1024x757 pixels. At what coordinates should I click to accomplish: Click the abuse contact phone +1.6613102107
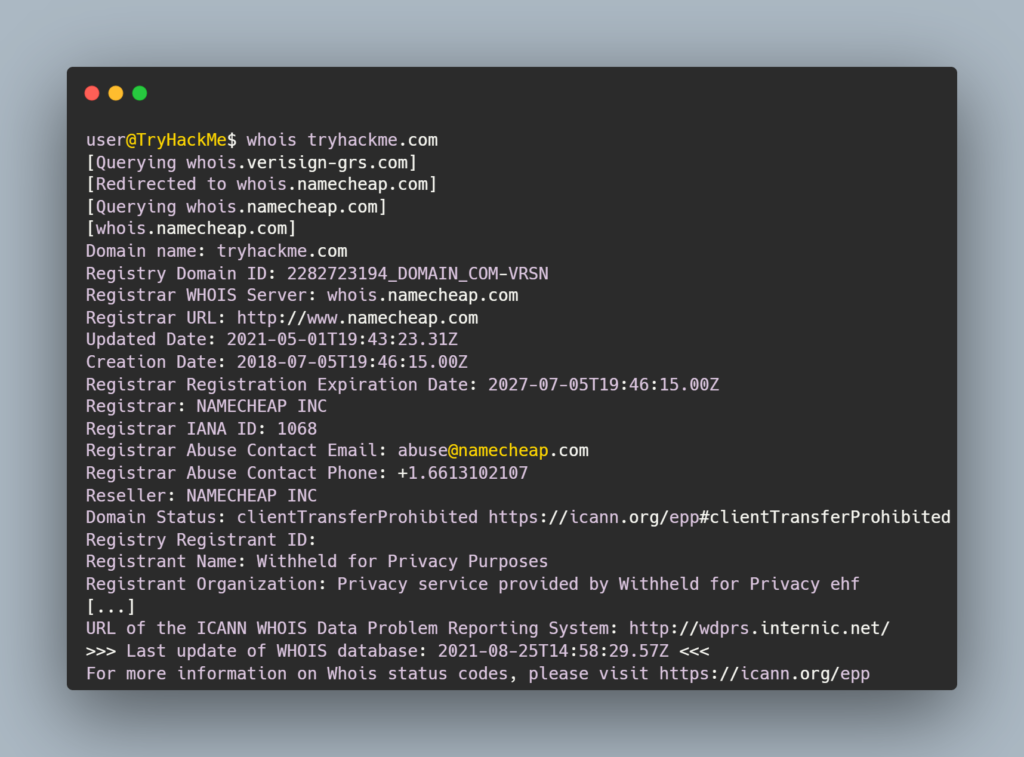pos(463,473)
